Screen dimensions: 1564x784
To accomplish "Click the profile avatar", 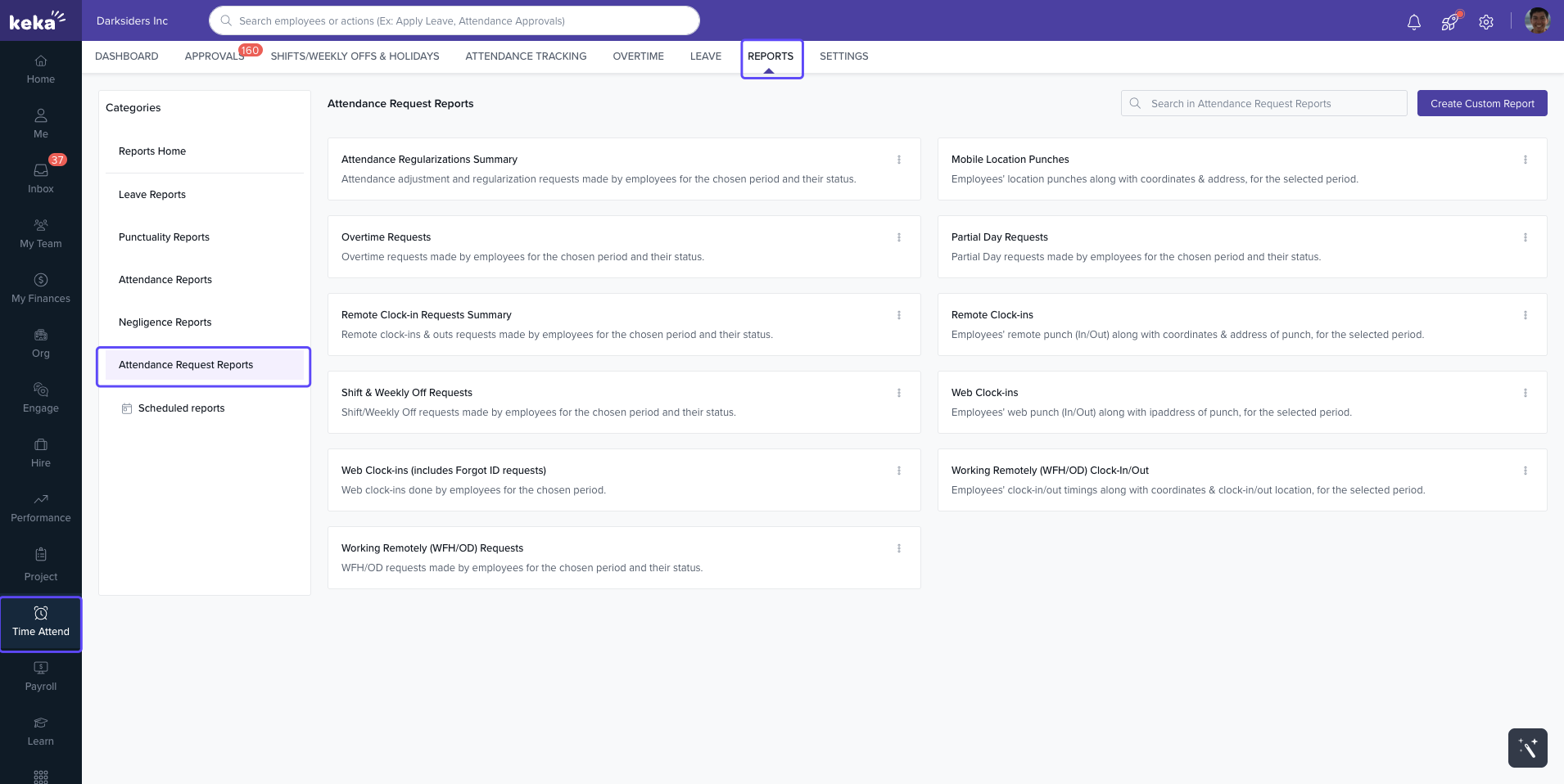I will tap(1537, 20).
